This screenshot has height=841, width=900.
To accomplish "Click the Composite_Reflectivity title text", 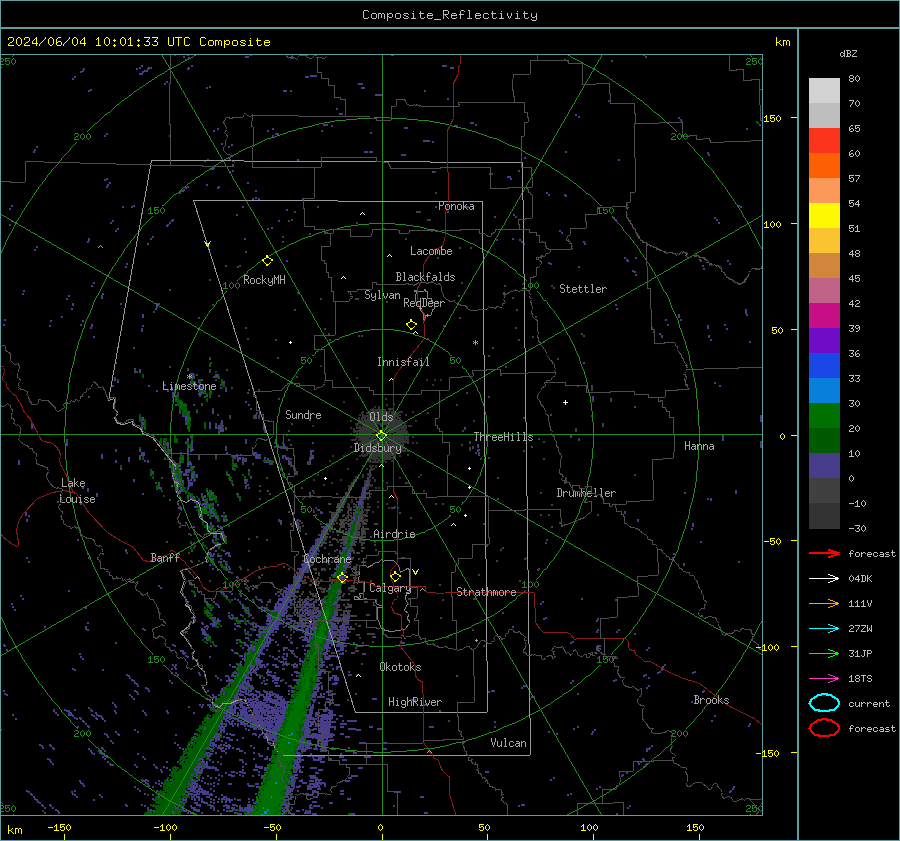I will (450, 15).
